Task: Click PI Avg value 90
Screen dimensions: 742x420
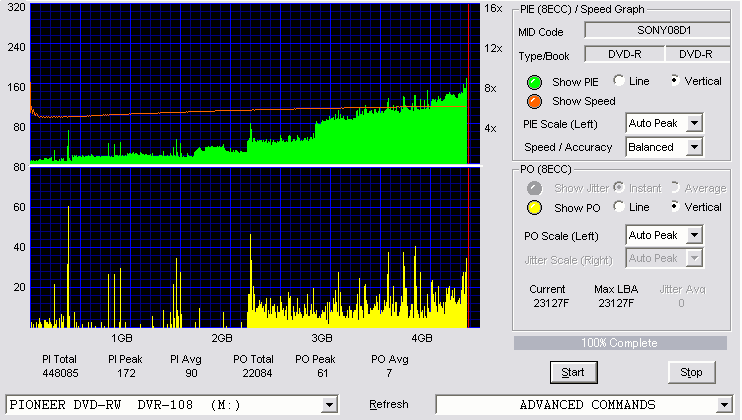Action: 191,373
